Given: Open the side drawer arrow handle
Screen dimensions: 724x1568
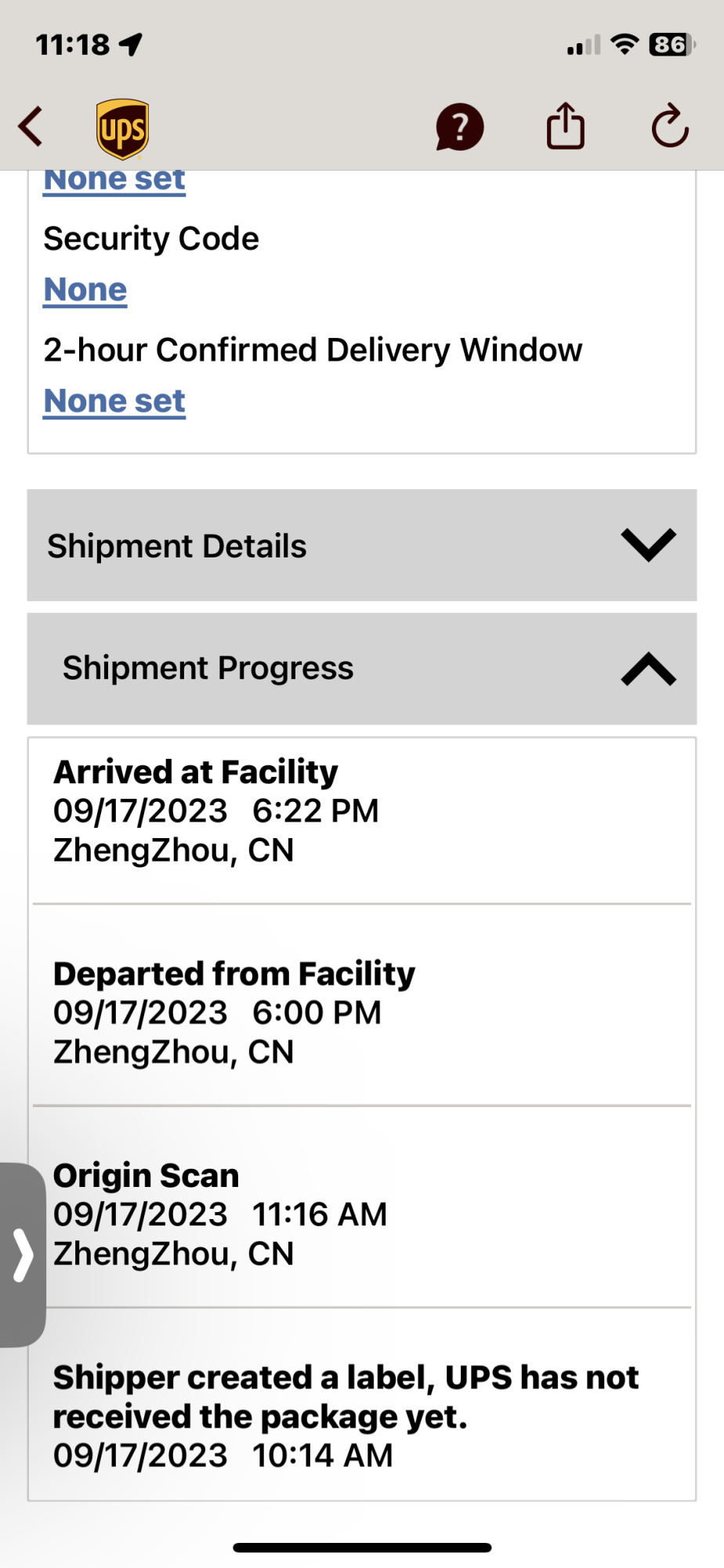Looking at the screenshot, I should click(23, 1254).
